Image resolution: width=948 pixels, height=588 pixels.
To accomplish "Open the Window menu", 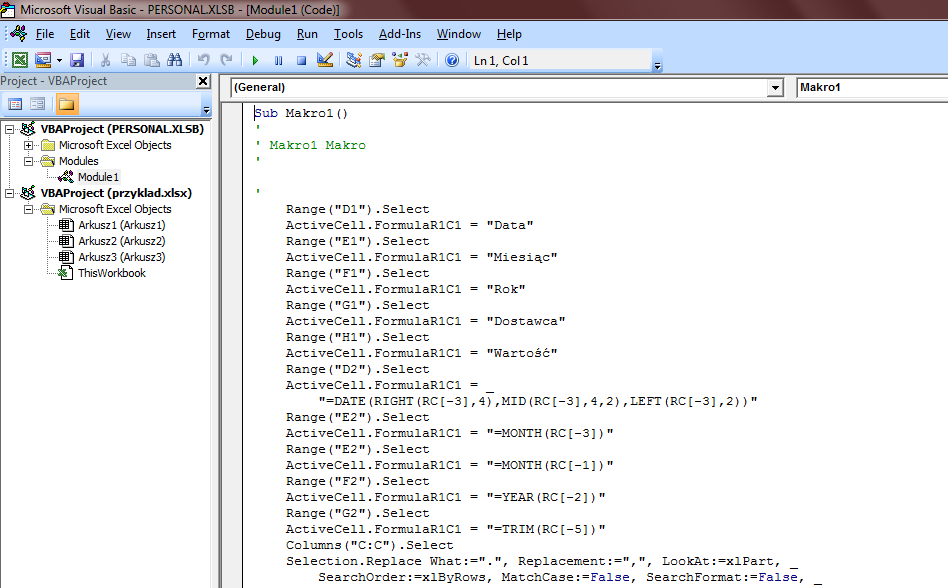I will pyautogui.click(x=458, y=34).
